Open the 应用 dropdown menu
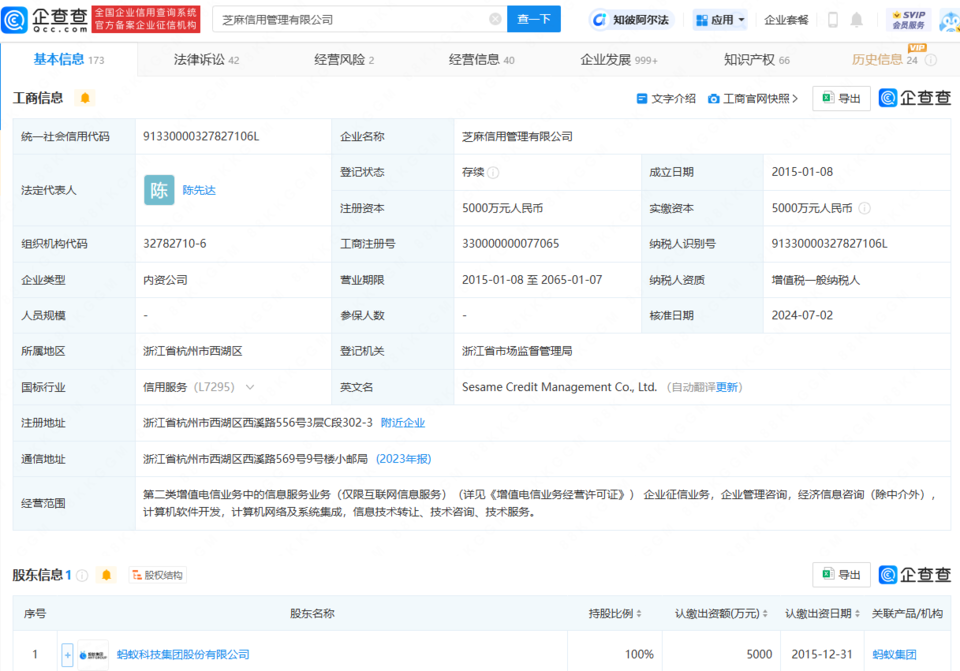 pos(720,19)
